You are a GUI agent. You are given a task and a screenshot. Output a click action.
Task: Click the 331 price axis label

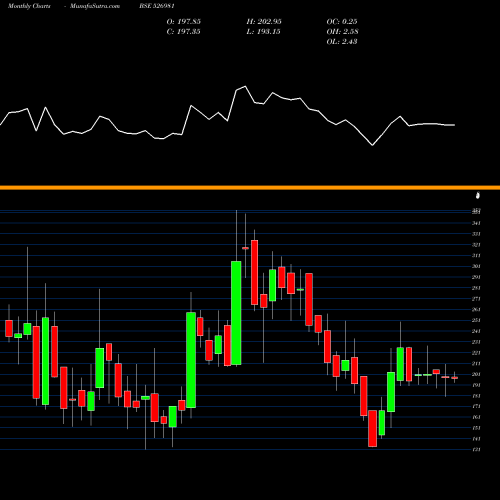[x=476, y=234]
